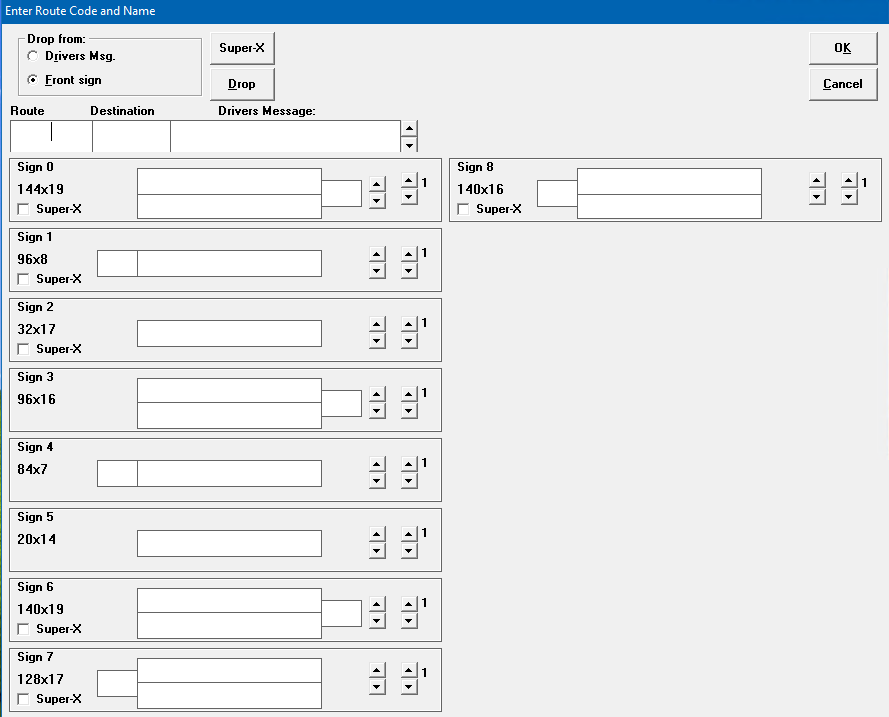The image size is (889, 717).
Task: Increase Sign 0 page count with up arrow
Action: tap(409, 180)
